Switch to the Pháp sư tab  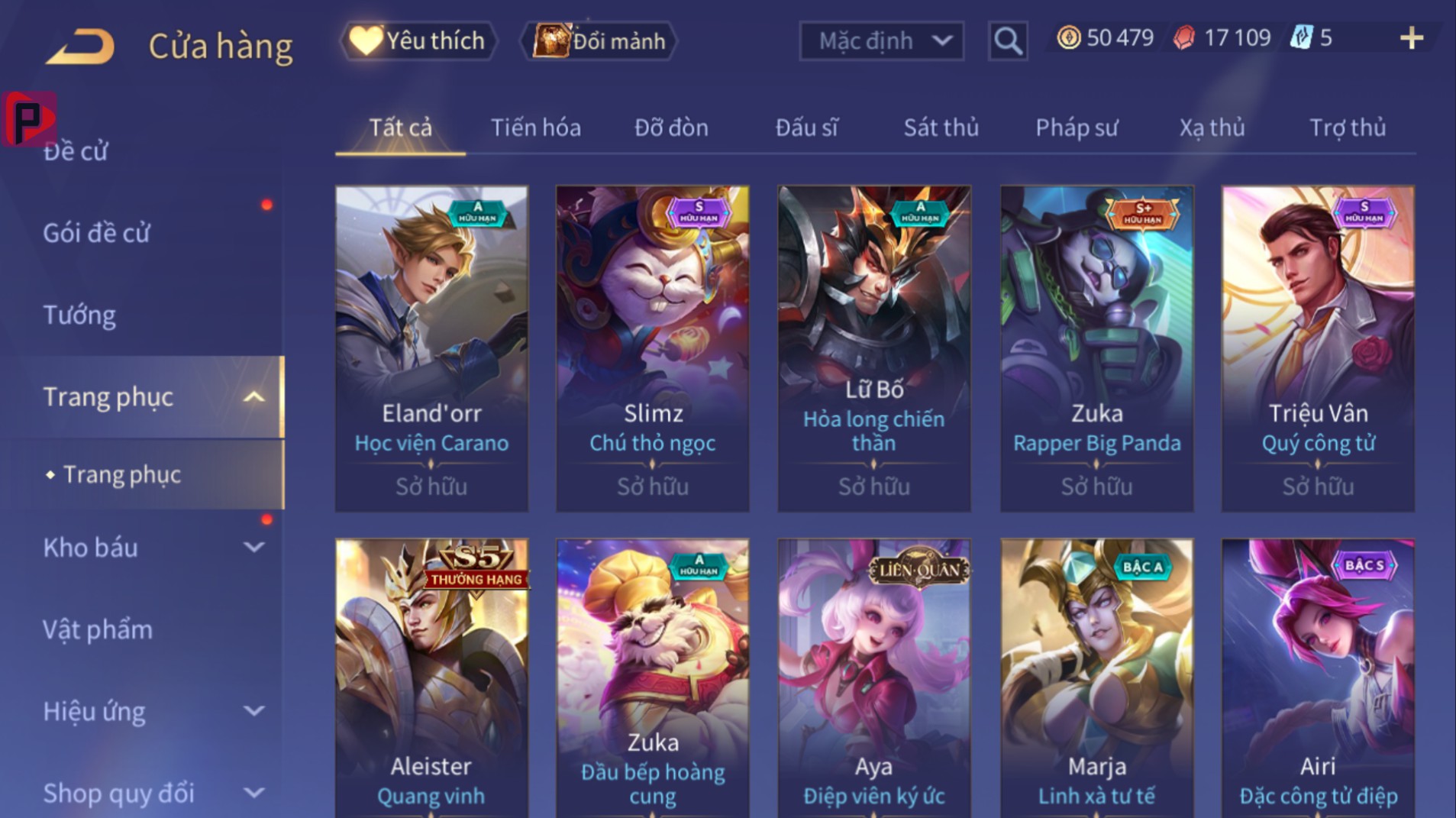pos(1077,128)
